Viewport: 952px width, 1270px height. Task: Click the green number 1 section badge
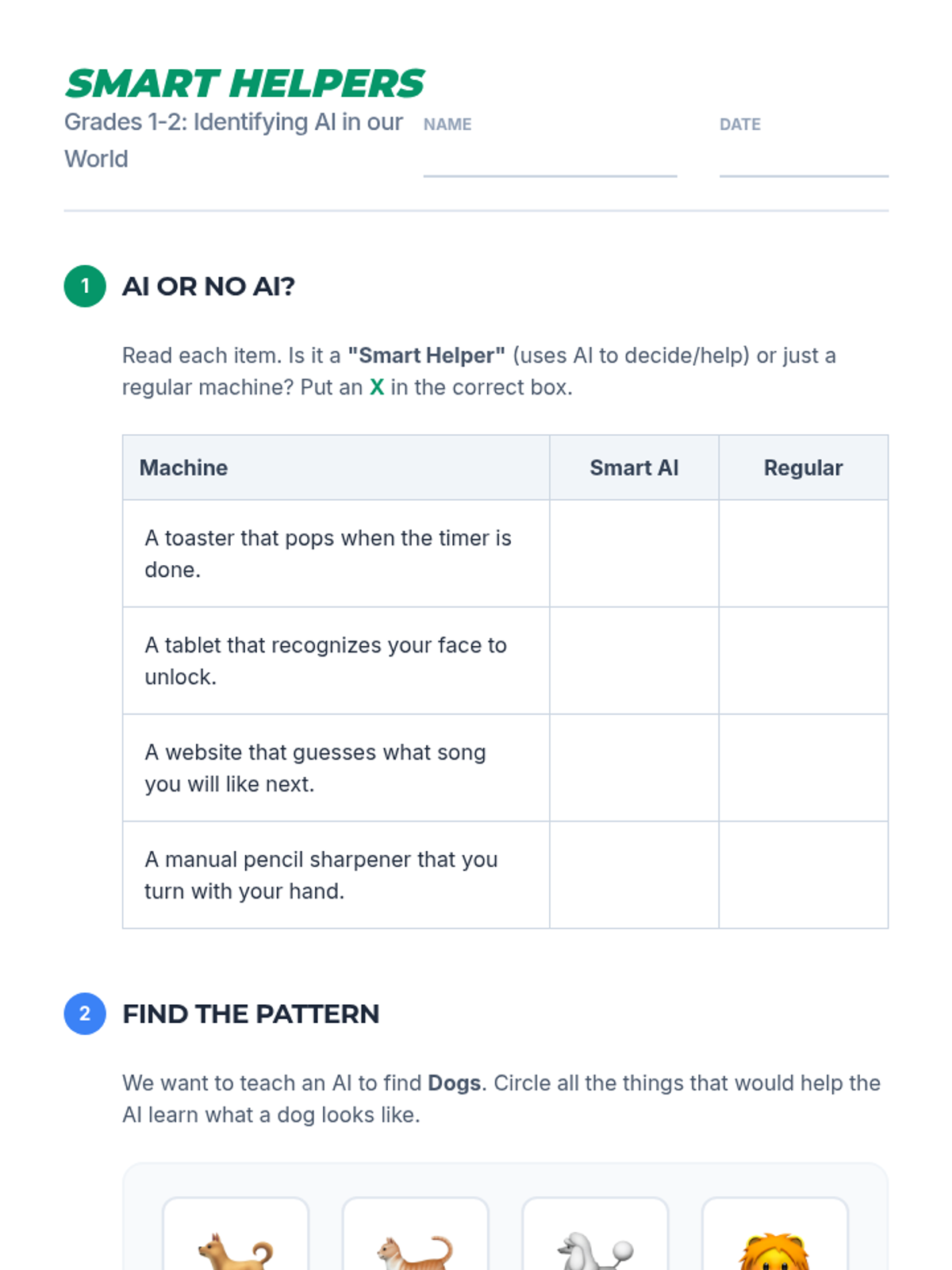(x=85, y=286)
